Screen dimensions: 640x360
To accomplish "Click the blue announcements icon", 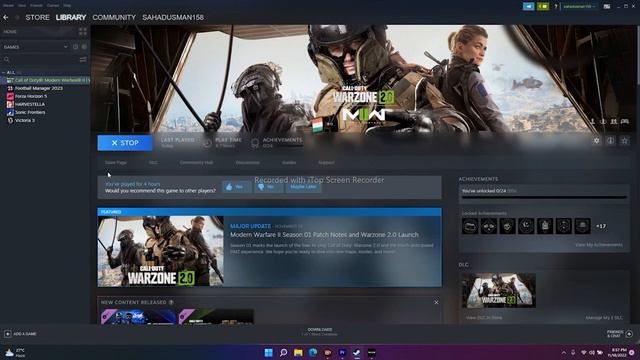I will click(x=529, y=7).
